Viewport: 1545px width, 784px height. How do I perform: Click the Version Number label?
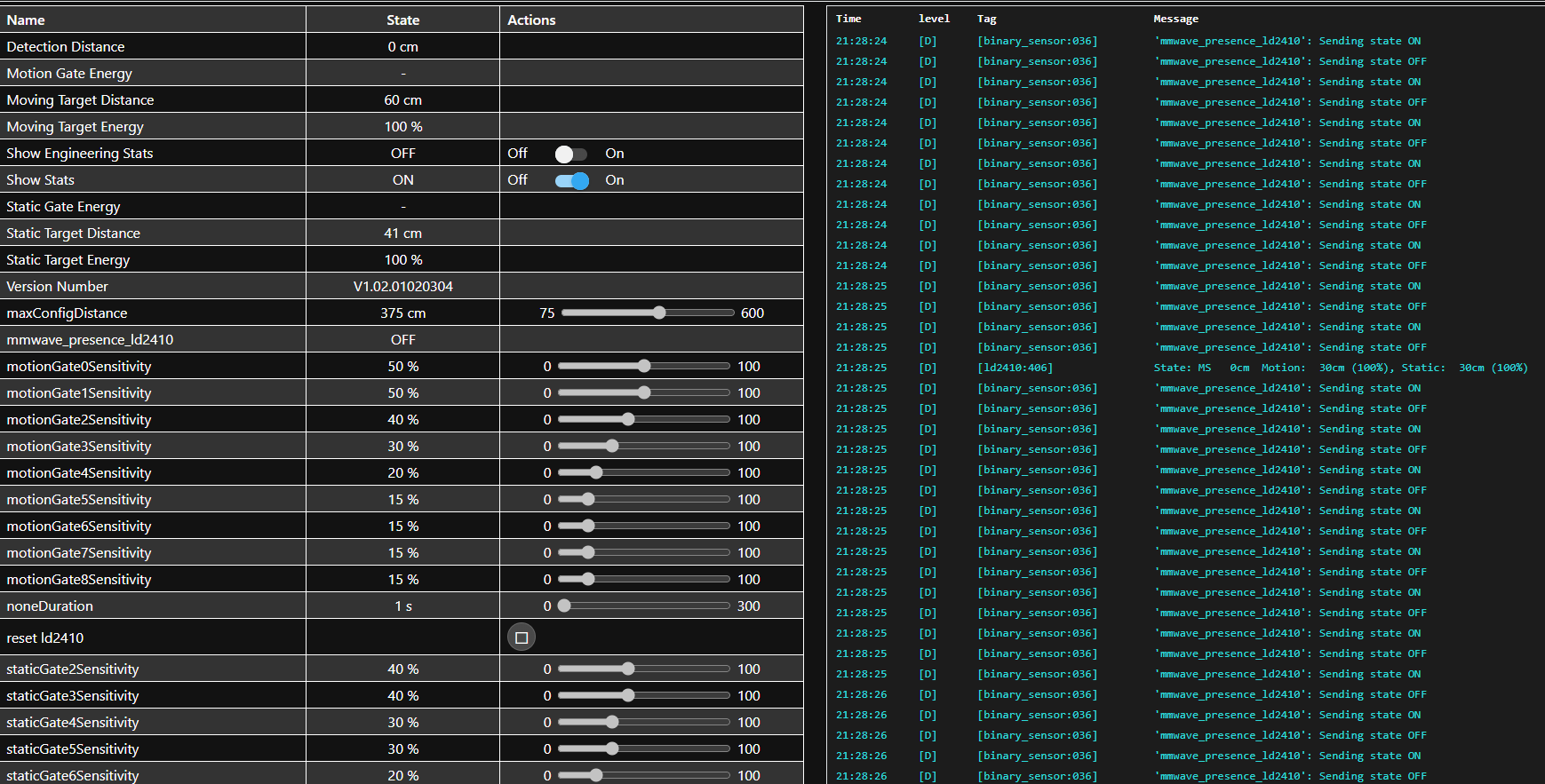tap(57, 286)
